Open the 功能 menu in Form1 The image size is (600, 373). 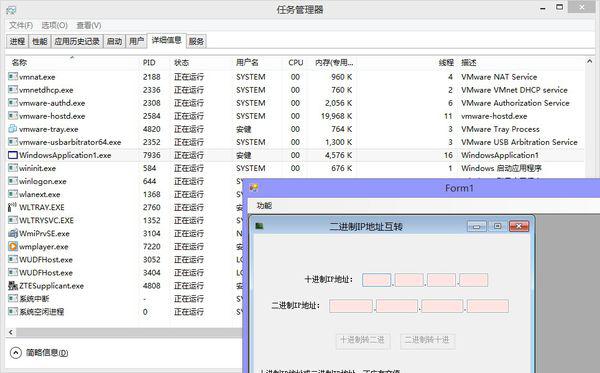coord(264,206)
